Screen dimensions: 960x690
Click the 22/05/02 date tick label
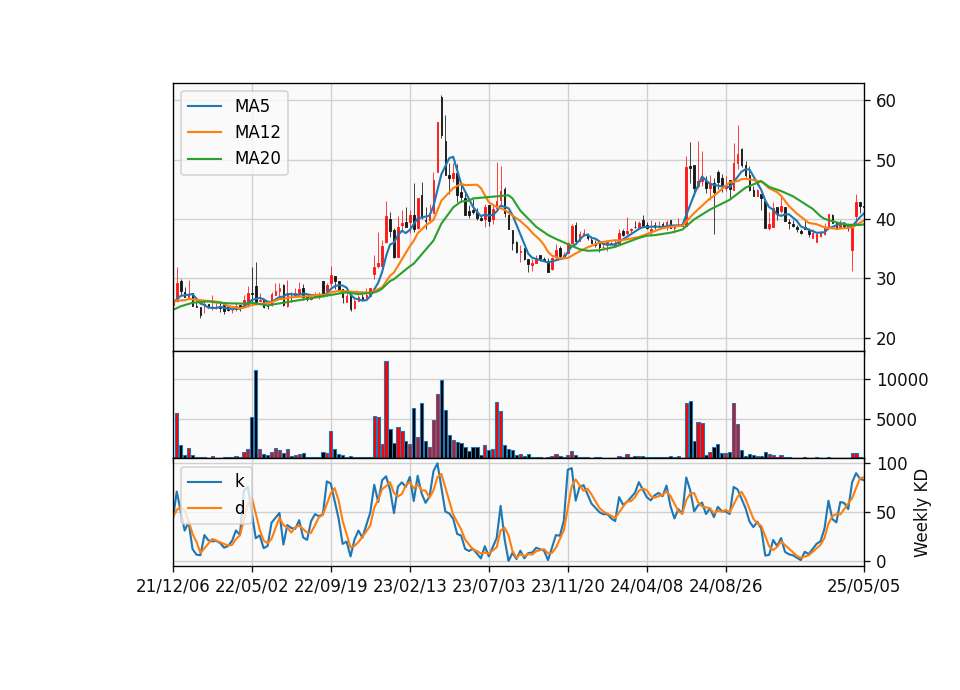pos(252,587)
